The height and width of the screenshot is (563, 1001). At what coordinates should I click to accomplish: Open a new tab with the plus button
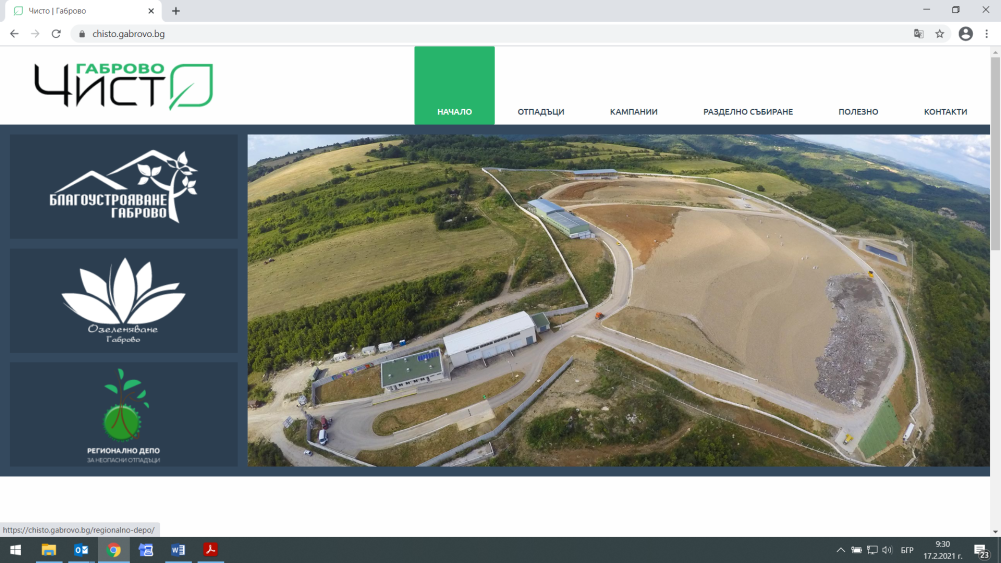pos(176,11)
